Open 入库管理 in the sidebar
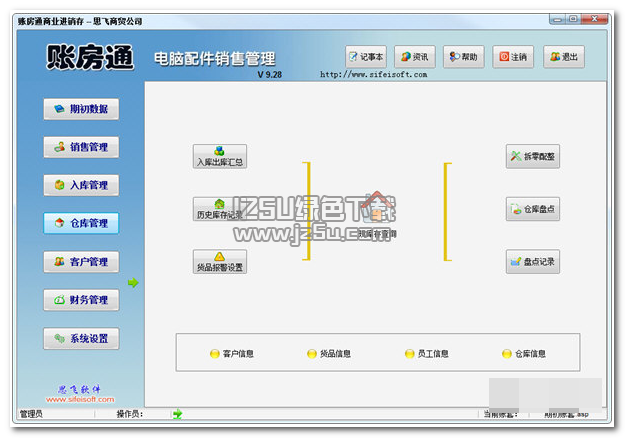This screenshot has height=438, width=625. pyautogui.click(x=81, y=185)
